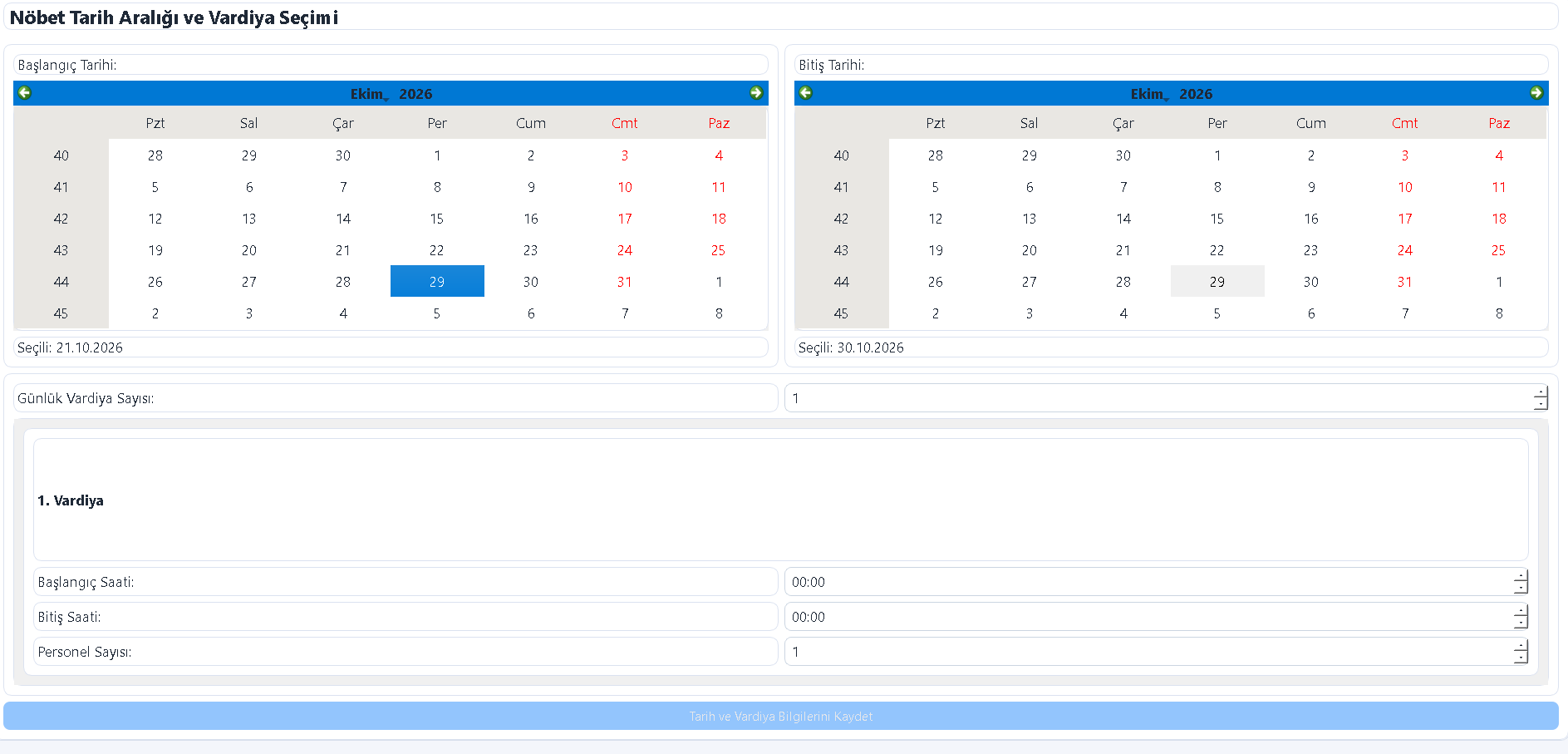1568x754 pixels.
Task: Go to previous month in end date calendar
Action: coord(805,92)
